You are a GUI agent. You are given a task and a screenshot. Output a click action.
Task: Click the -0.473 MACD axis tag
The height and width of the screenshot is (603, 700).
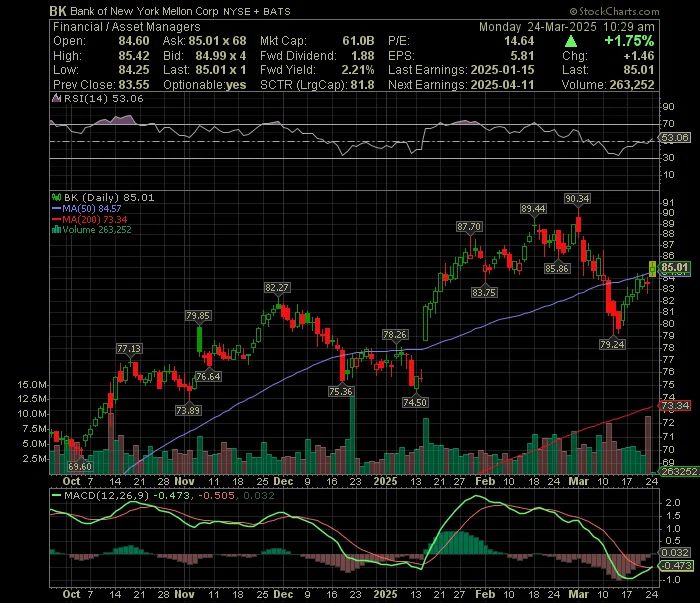click(x=675, y=566)
